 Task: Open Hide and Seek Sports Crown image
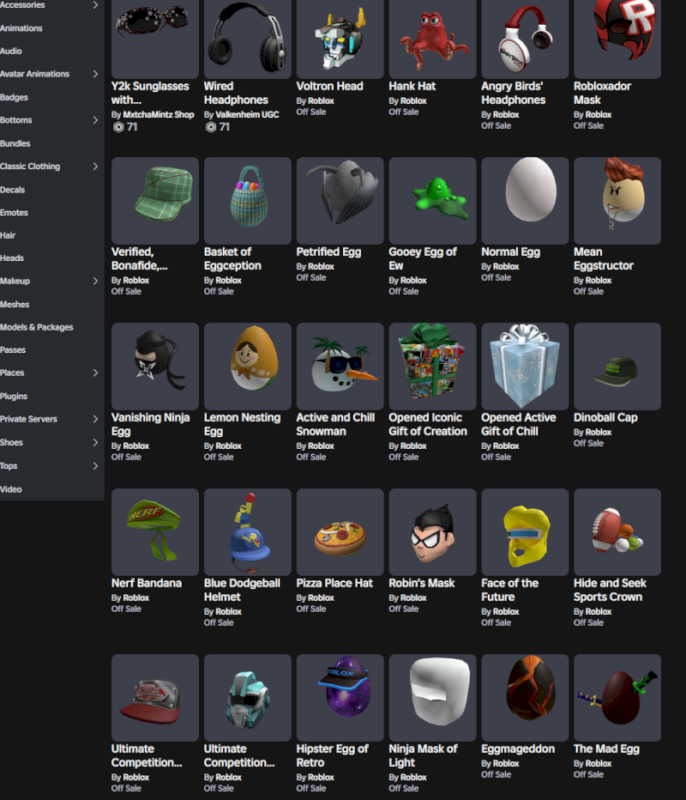point(617,532)
